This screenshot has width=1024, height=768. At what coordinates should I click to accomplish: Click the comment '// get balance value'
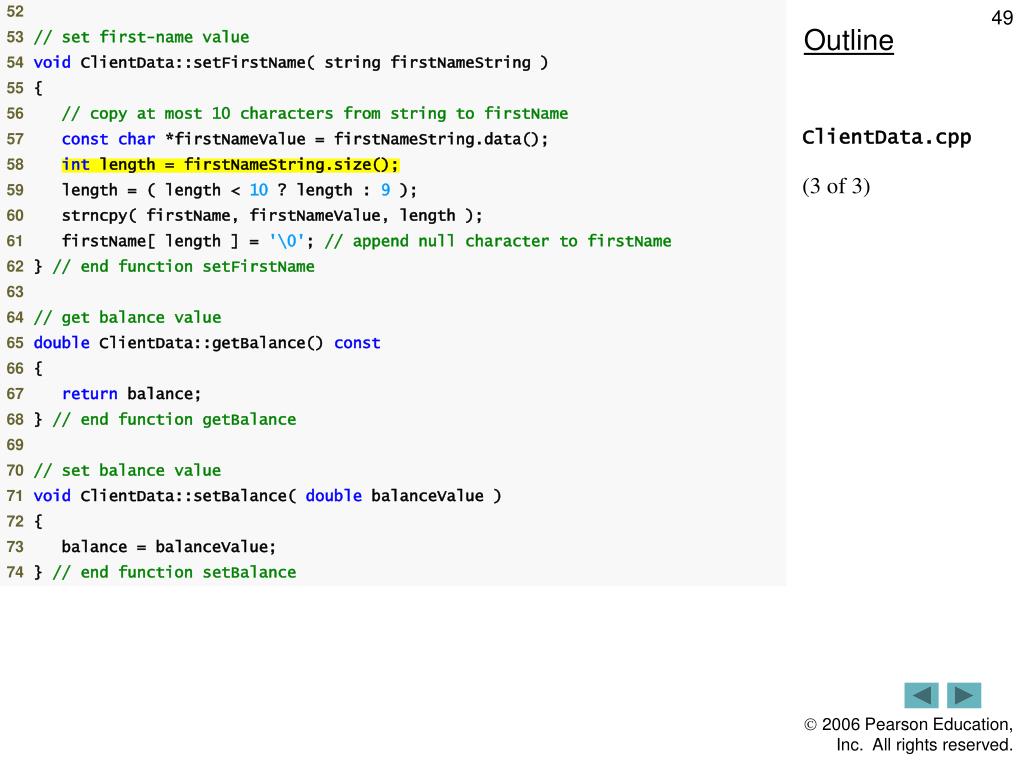pos(127,317)
